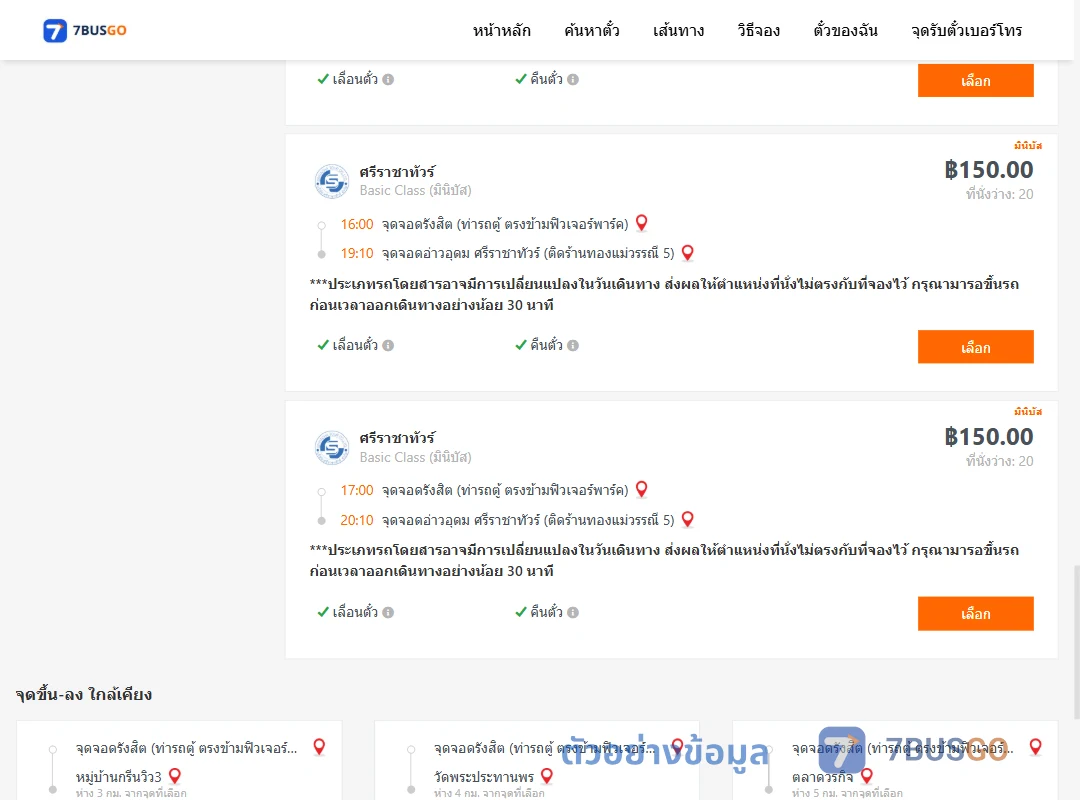1080x800 pixels.
Task: Click คืนตั๋ว label in 17:00 trip
Action: (546, 612)
